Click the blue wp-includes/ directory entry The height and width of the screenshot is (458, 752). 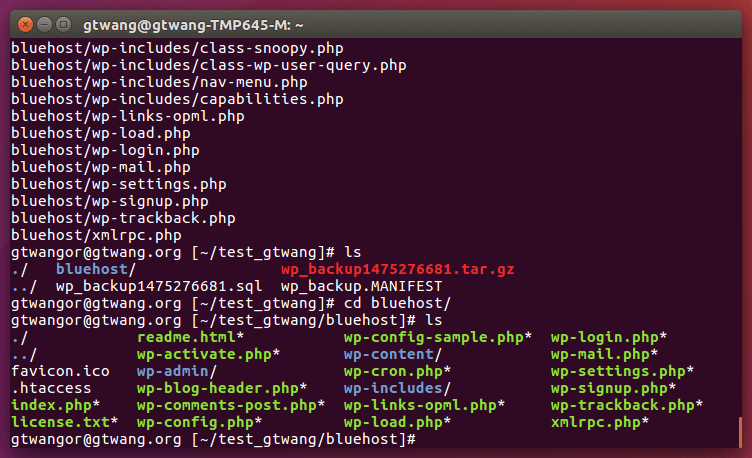(397, 388)
